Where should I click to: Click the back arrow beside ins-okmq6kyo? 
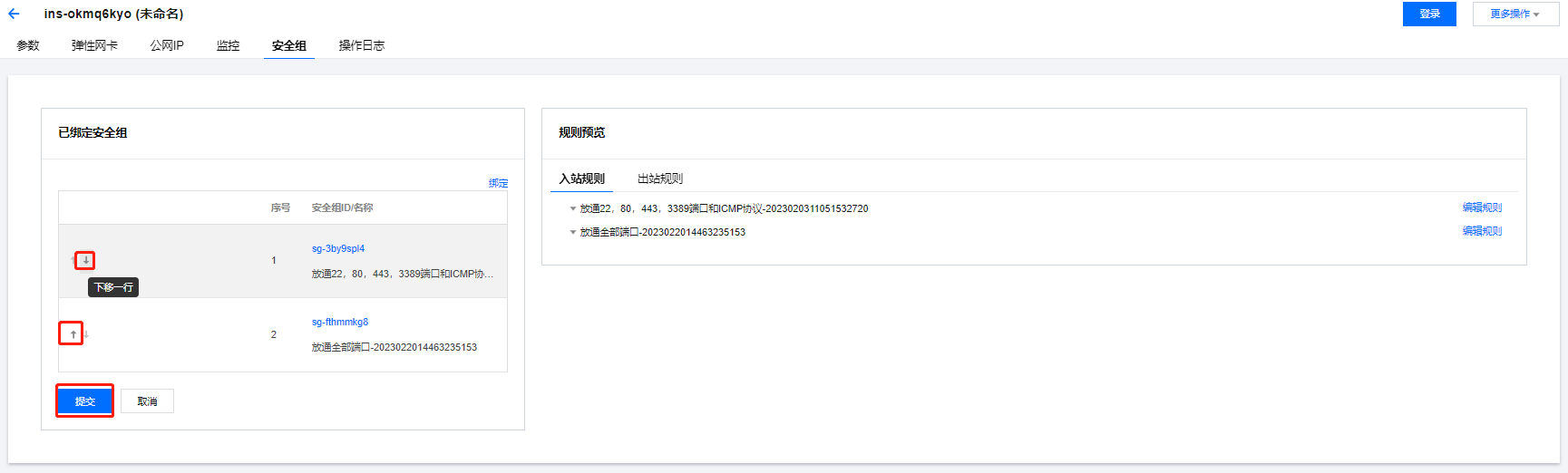[14, 14]
